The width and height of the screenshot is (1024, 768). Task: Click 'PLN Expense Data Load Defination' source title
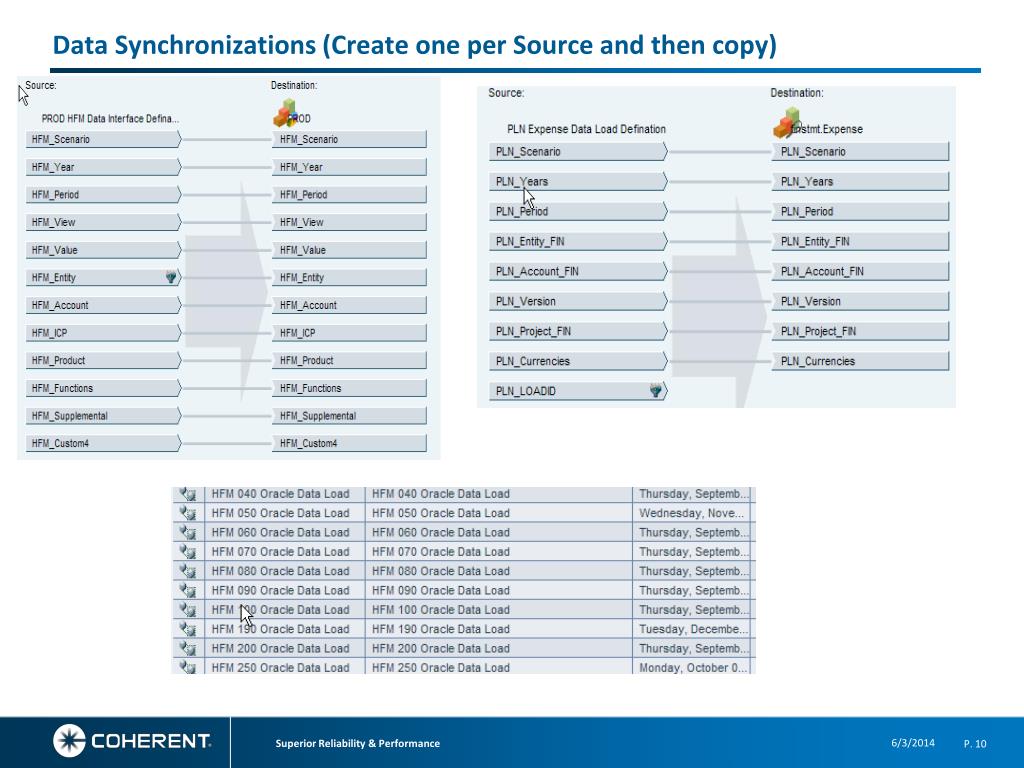click(586, 129)
